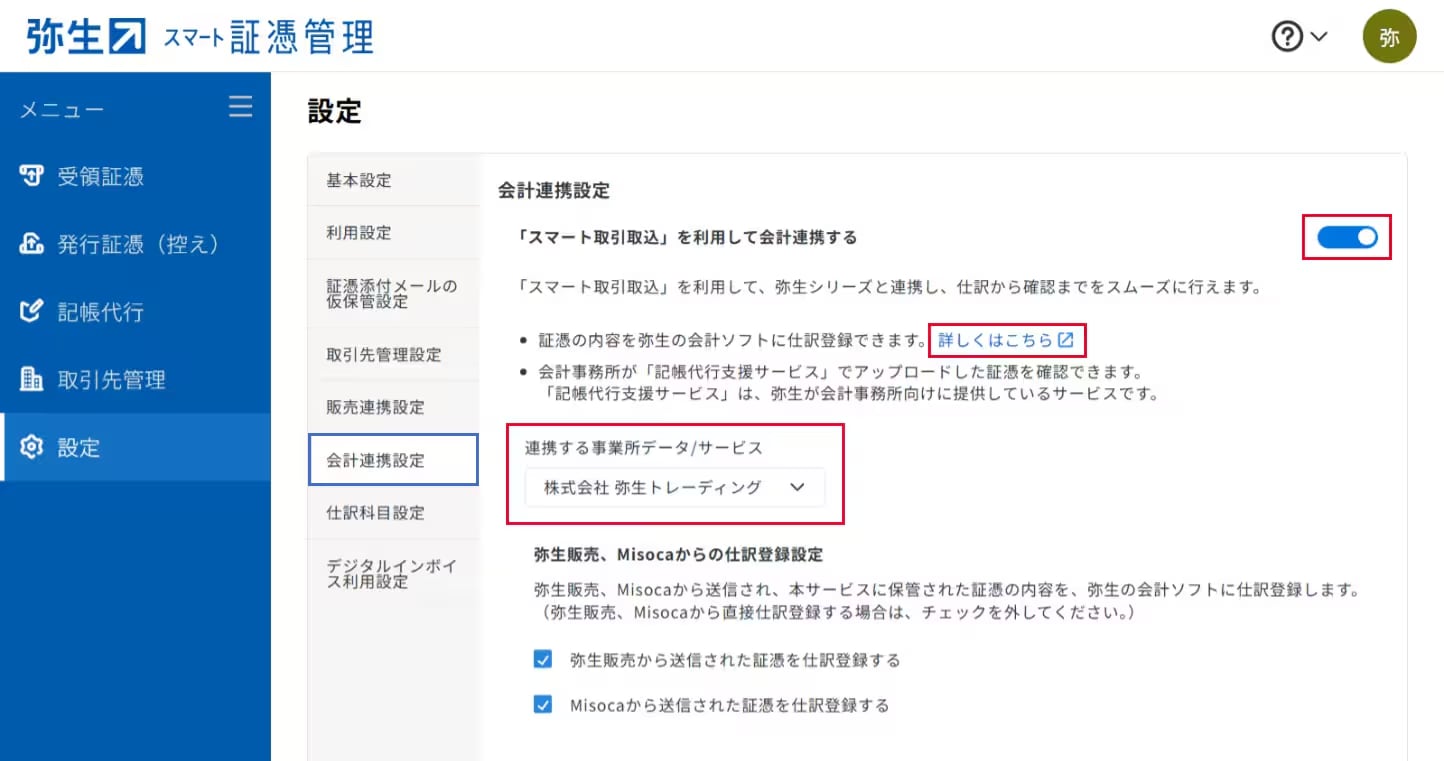Go to 取引先管理設定 settings tab

click(384, 355)
